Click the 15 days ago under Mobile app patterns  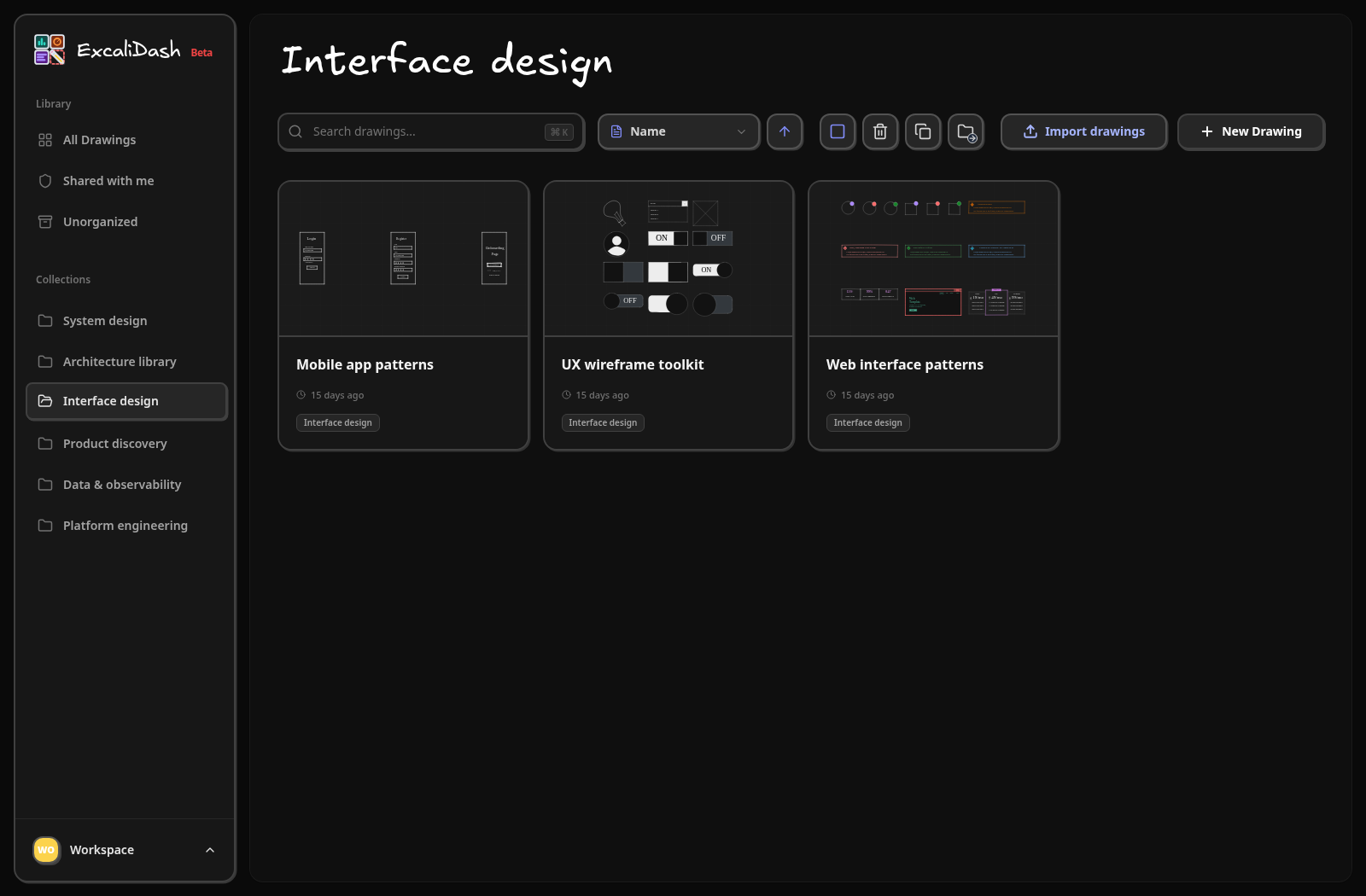tap(337, 395)
